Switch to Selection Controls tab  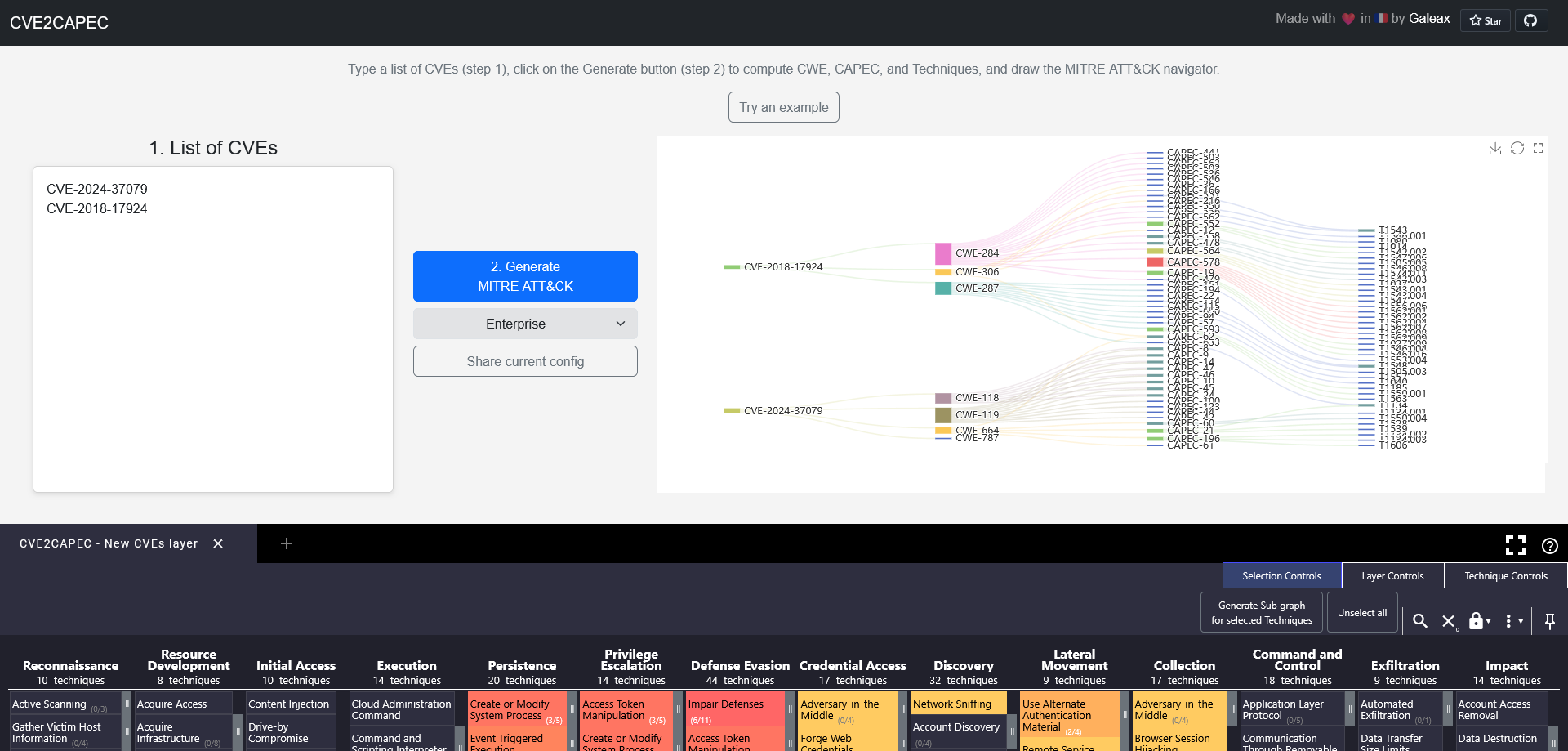[x=1281, y=575]
